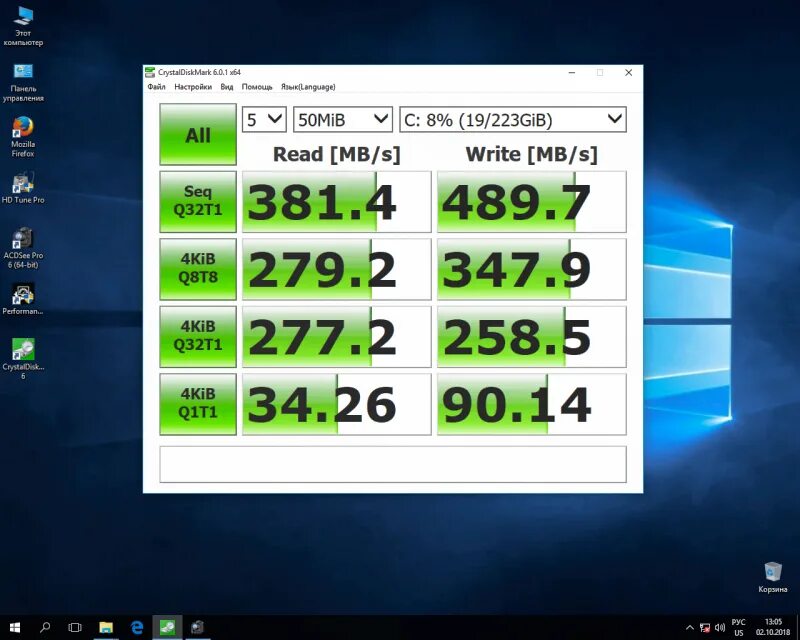800x640 pixels.
Task: Select the CrystalDisk... 6 desktop shortcut
Action: coord(23,359)
